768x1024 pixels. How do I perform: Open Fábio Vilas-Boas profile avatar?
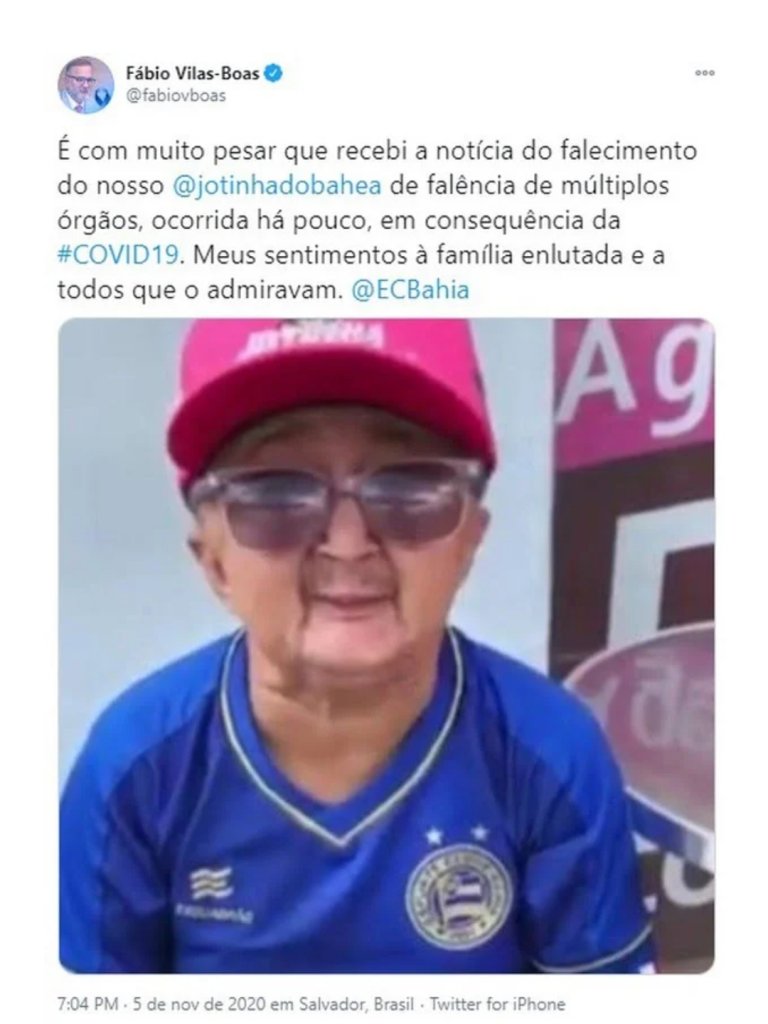click(86, 85)
